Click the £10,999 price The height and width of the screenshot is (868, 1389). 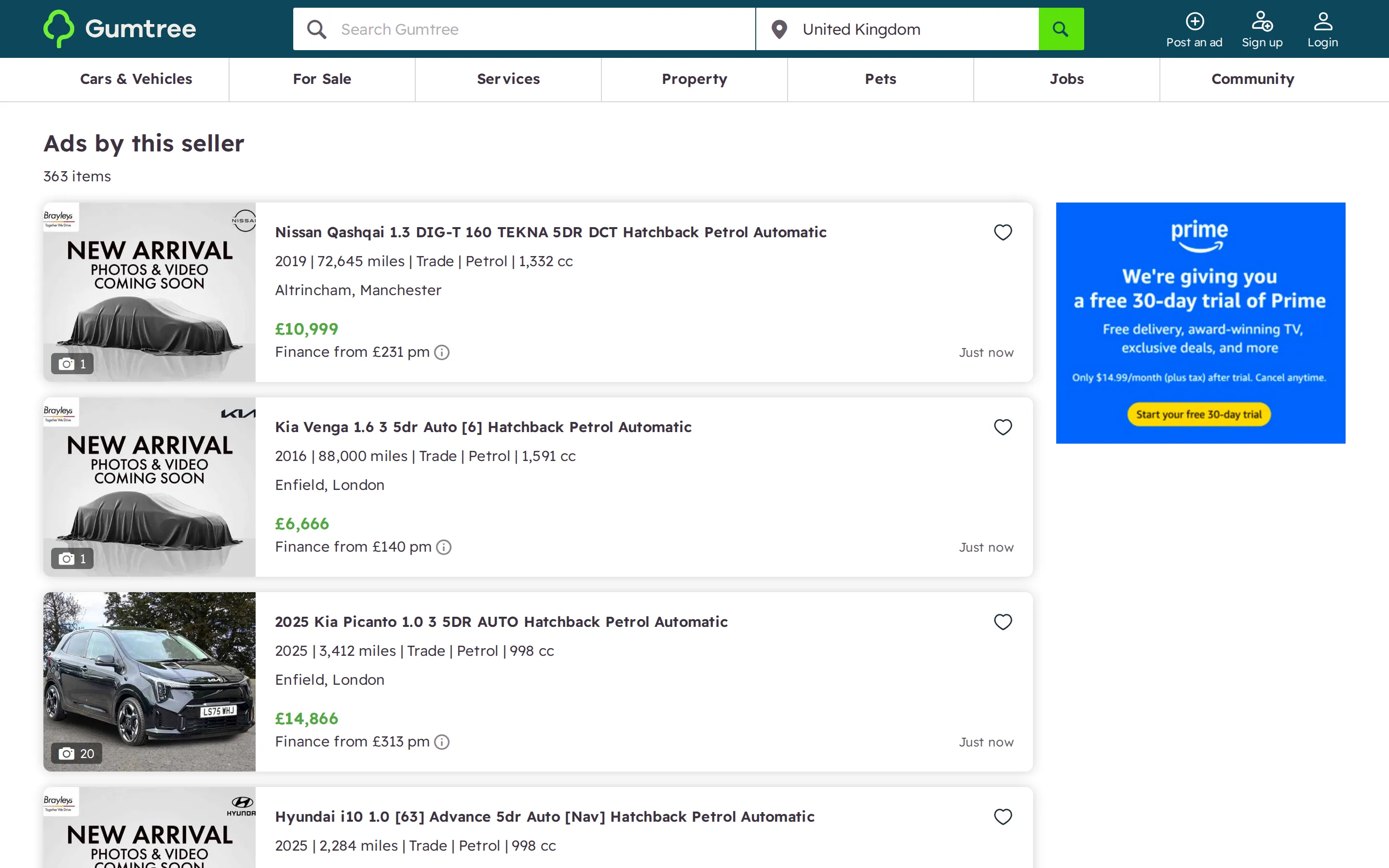(x=307, y=329)
